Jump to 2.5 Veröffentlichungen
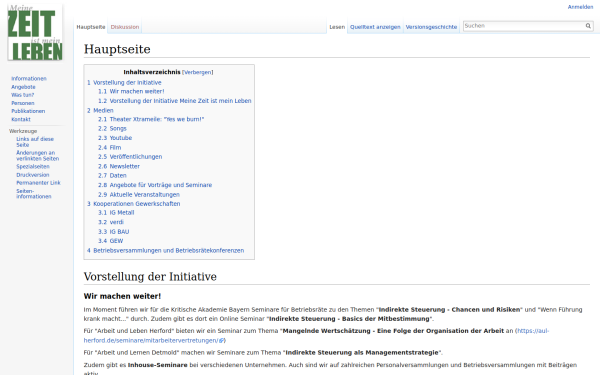This screenshot has width=600, height=375. click(x=130, y=157)
